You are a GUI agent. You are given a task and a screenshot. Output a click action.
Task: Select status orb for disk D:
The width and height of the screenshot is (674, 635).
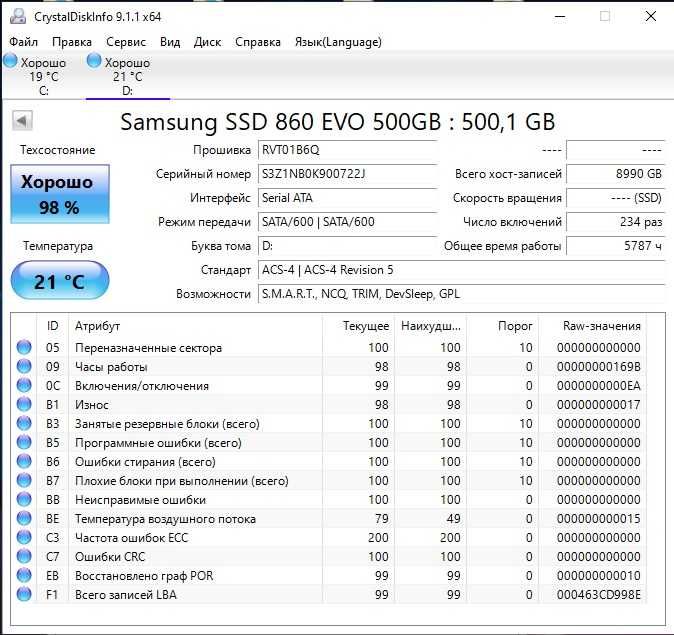[94, 61]
